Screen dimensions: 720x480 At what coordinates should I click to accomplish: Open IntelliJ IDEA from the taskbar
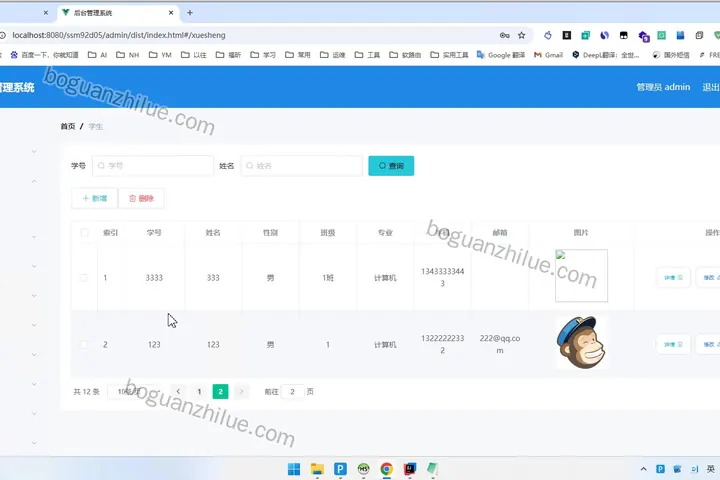410,469
